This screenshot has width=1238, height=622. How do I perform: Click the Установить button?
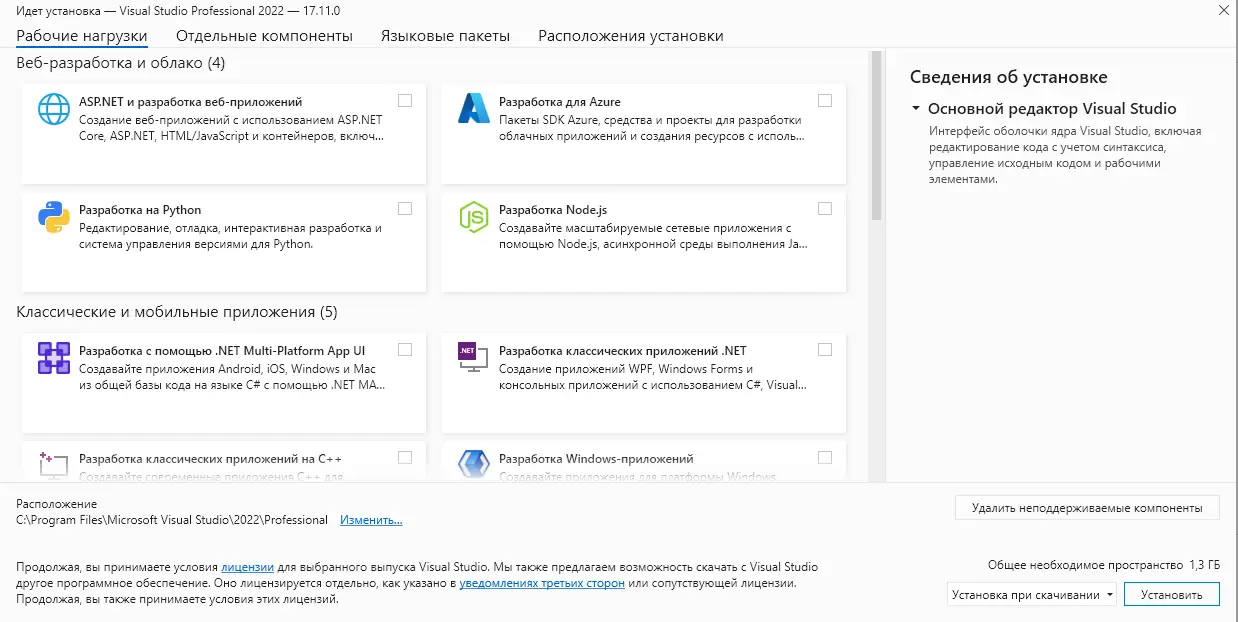coord(1172,594)
